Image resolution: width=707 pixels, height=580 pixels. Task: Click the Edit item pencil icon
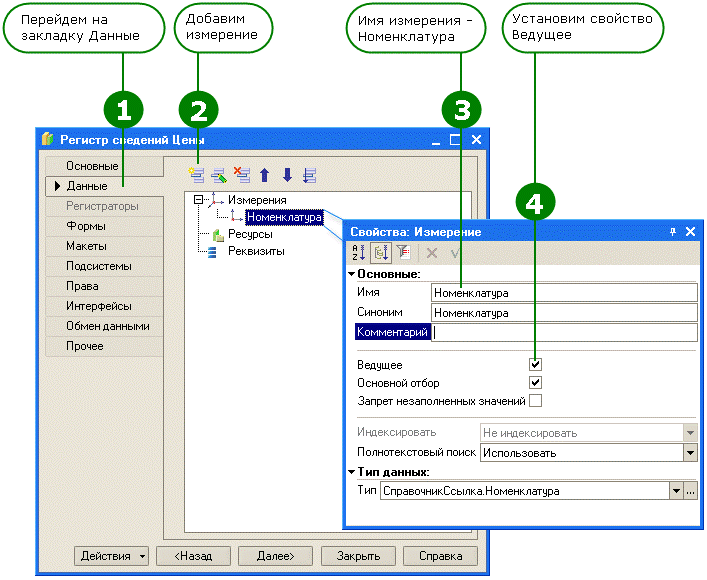click(x=219, y=175)
